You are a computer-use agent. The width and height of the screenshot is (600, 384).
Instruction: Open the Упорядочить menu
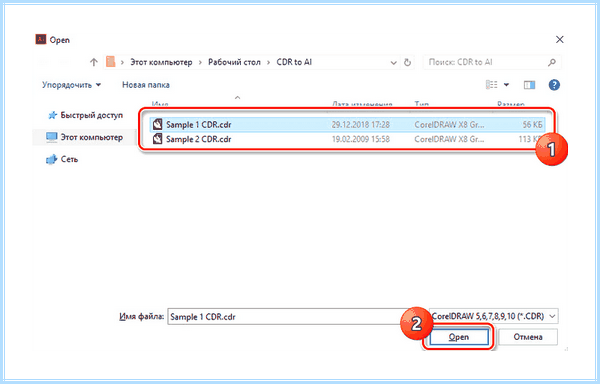(x=71, y=85)
